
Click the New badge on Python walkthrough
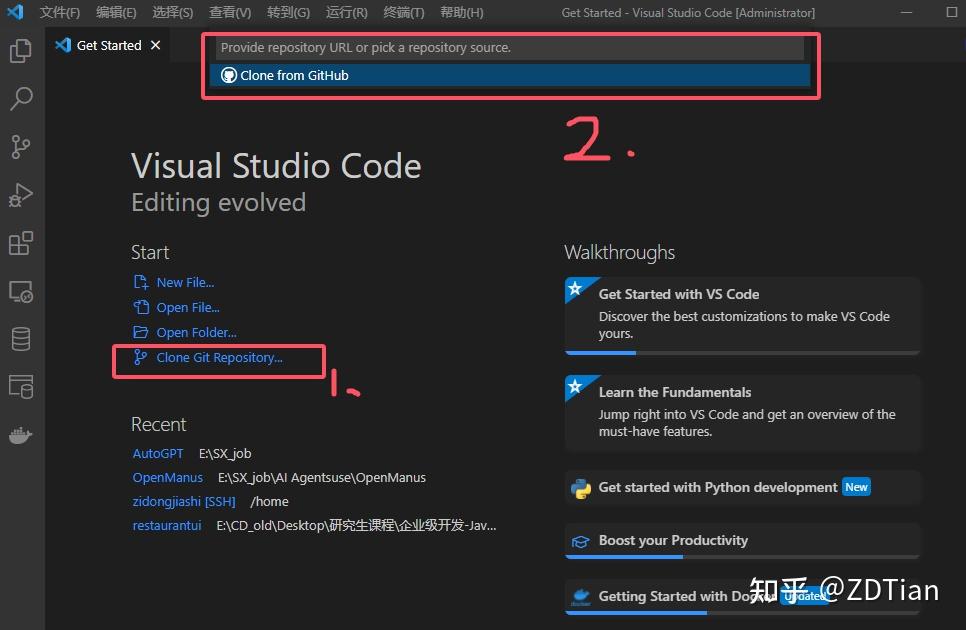(x=856, y=487)
